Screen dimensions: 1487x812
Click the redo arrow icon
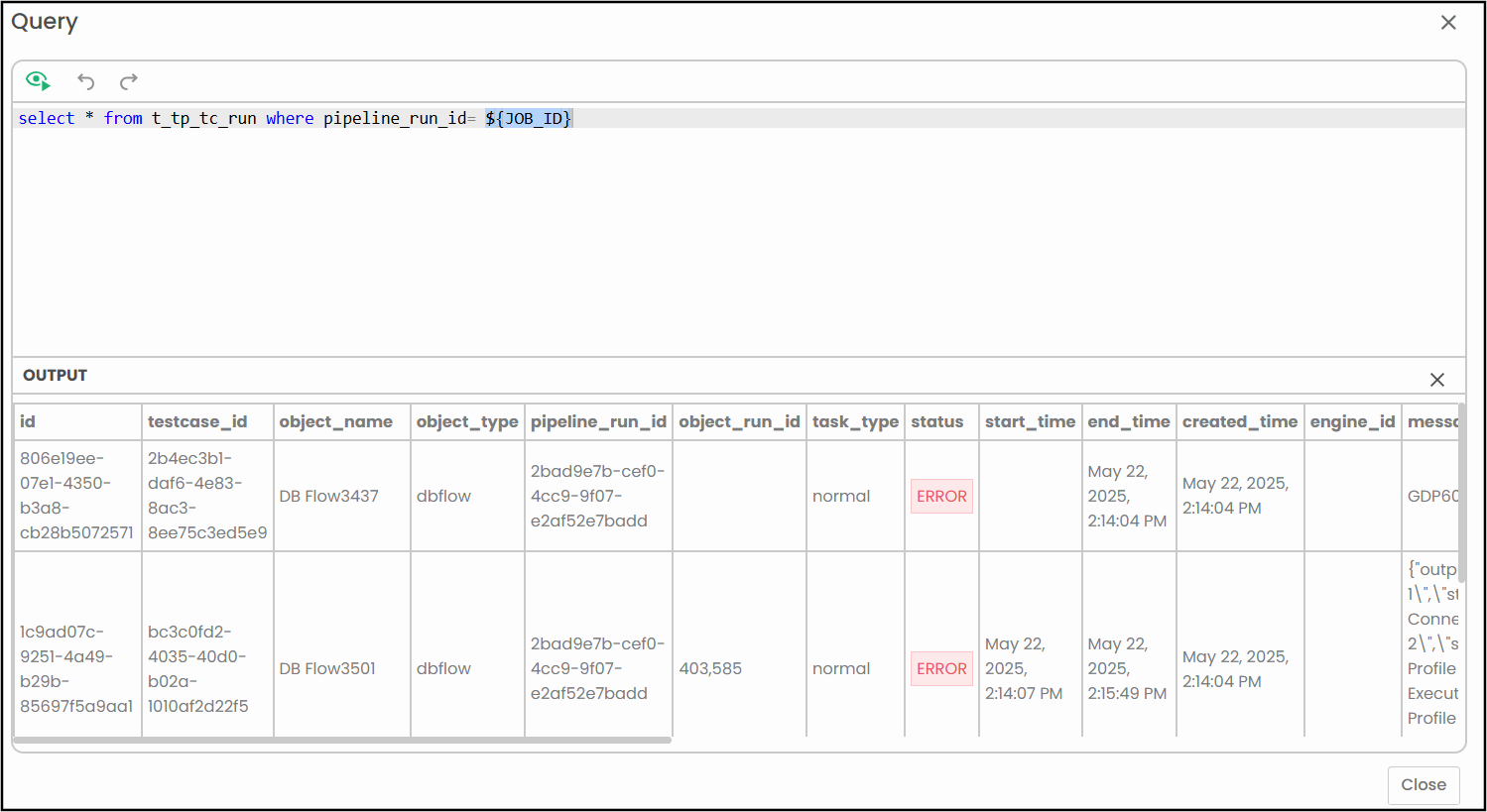(x=129, y=81)
